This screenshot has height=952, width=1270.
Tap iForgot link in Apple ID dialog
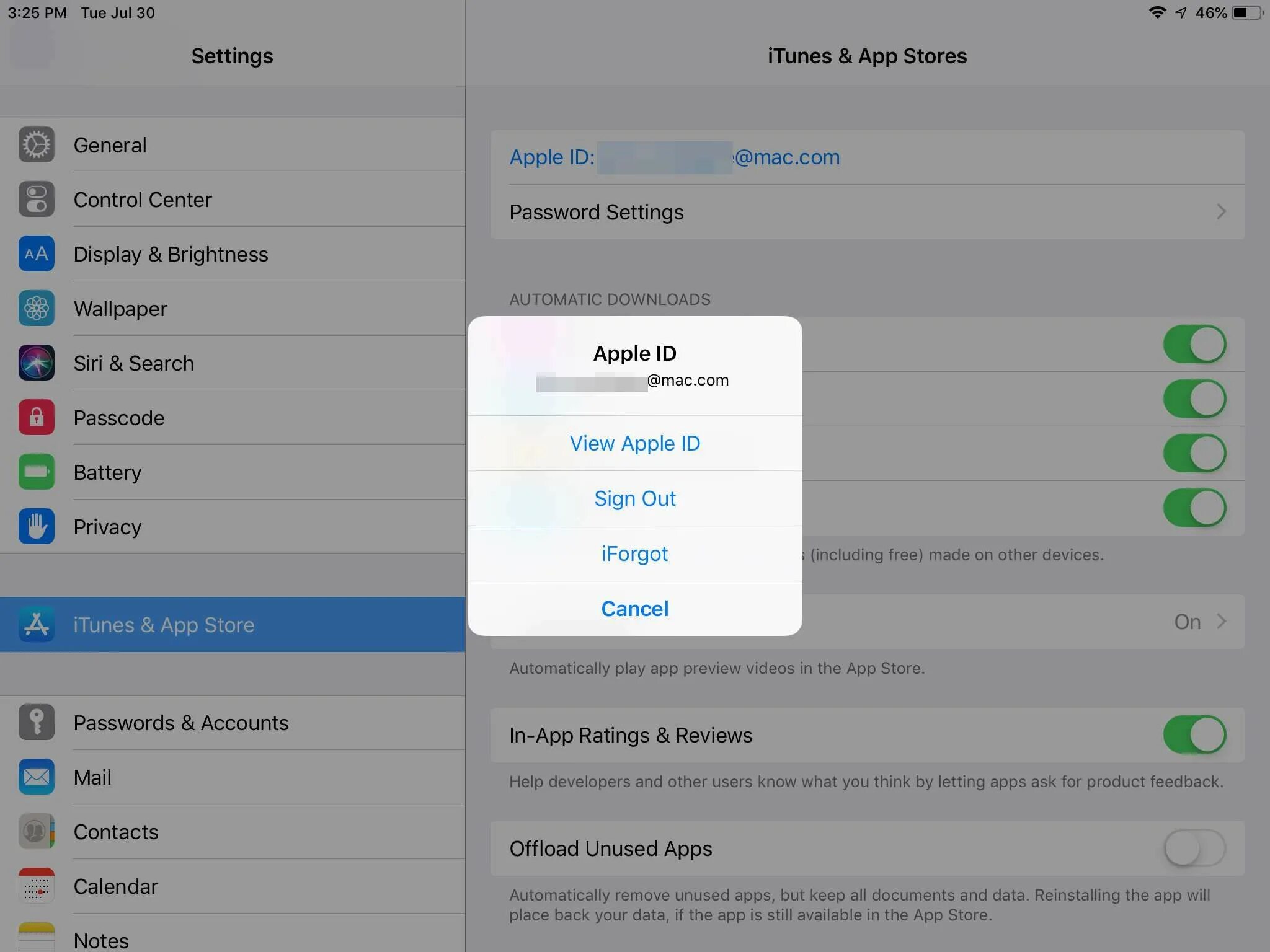(634, 553)
